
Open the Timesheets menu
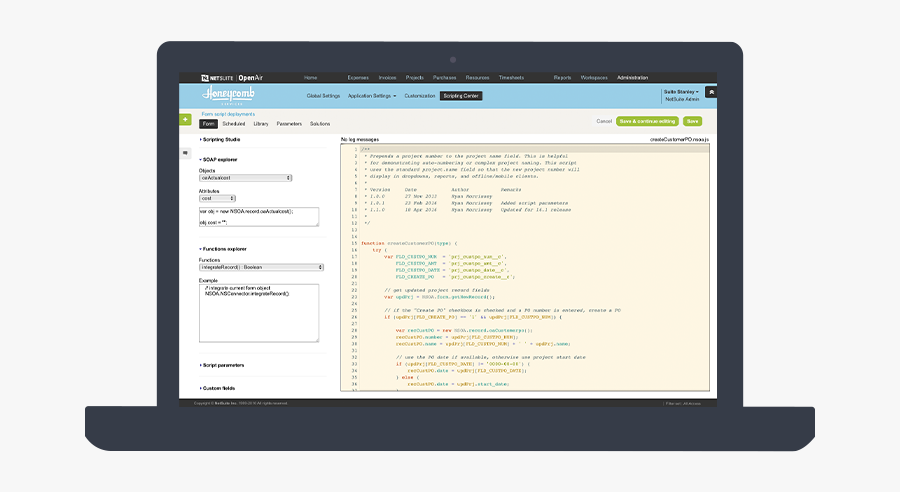511,77
